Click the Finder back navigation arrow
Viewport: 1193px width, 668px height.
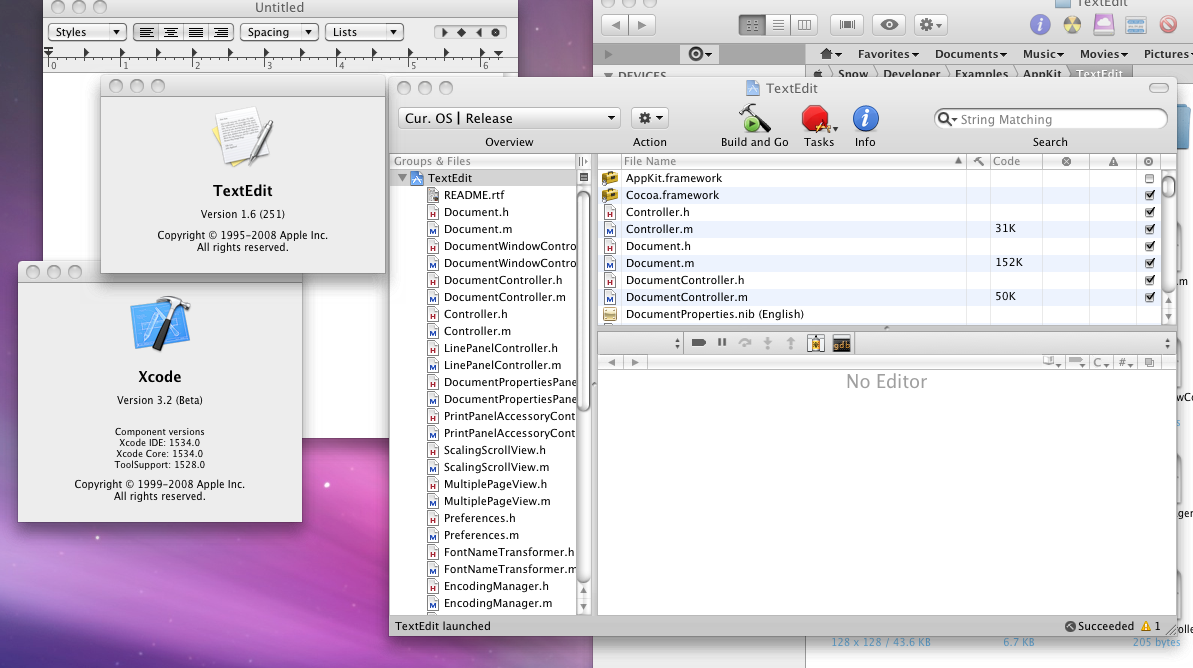click(615, 25)
